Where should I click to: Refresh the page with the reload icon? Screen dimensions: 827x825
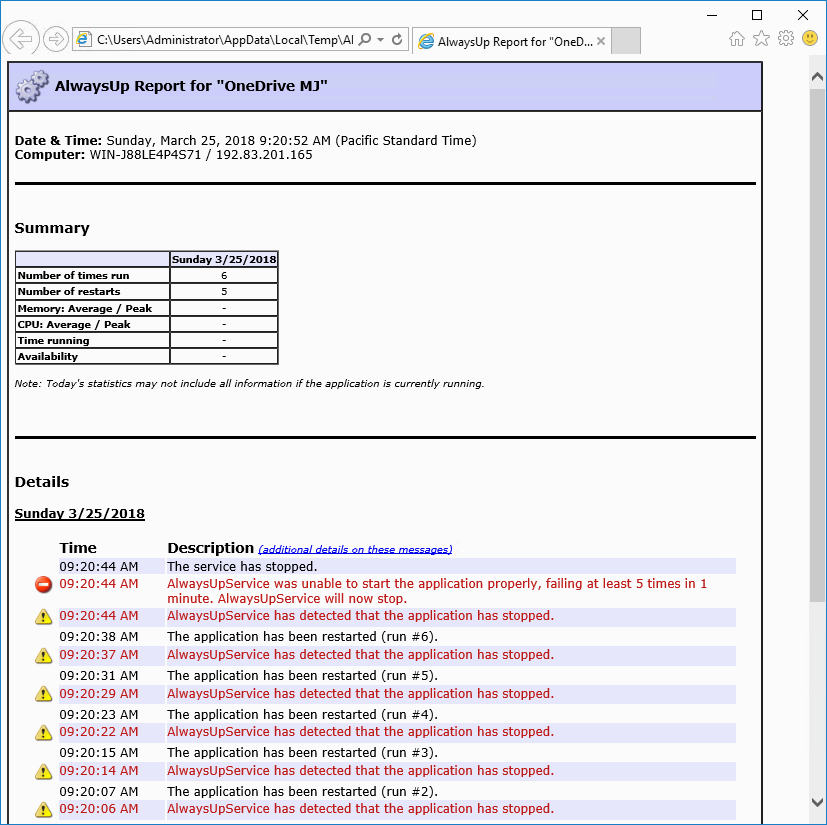coord(397,40)
